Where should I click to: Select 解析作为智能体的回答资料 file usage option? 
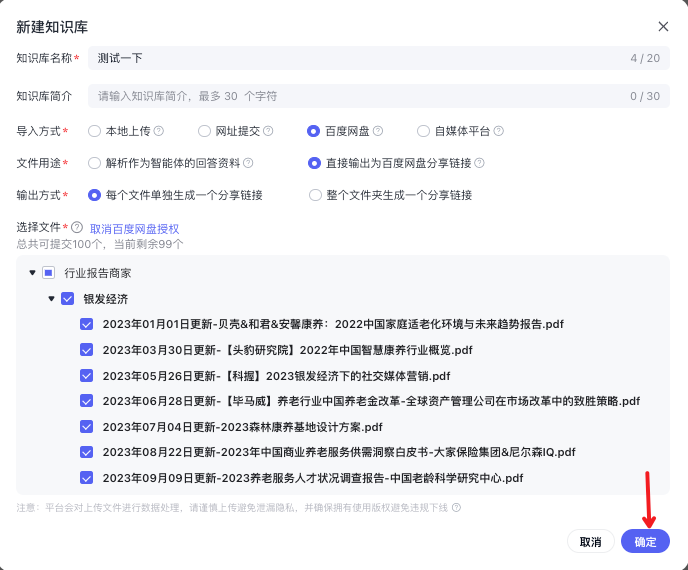[95, 163]
